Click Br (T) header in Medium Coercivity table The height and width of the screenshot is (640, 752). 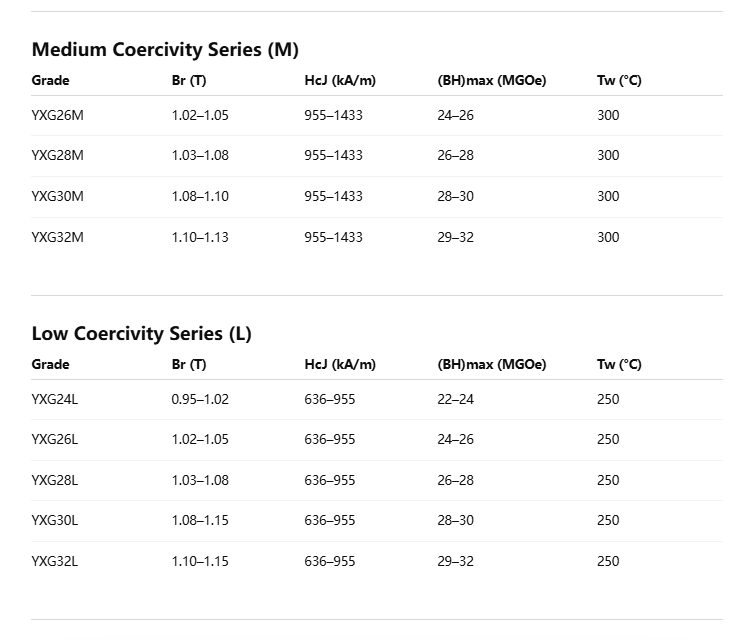[189, 80]
